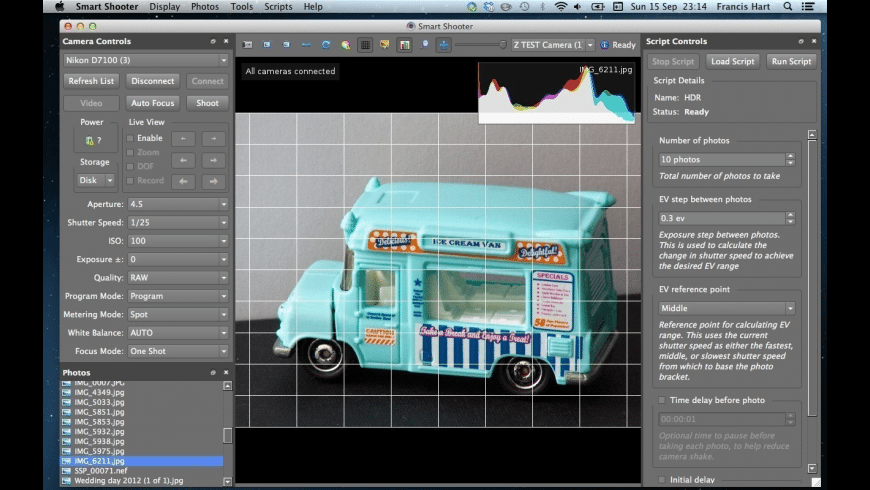The height and width of the screenshot is (490, 870).
Task: Select the magnifier zoom tool icon
Action: coord(425,45)
